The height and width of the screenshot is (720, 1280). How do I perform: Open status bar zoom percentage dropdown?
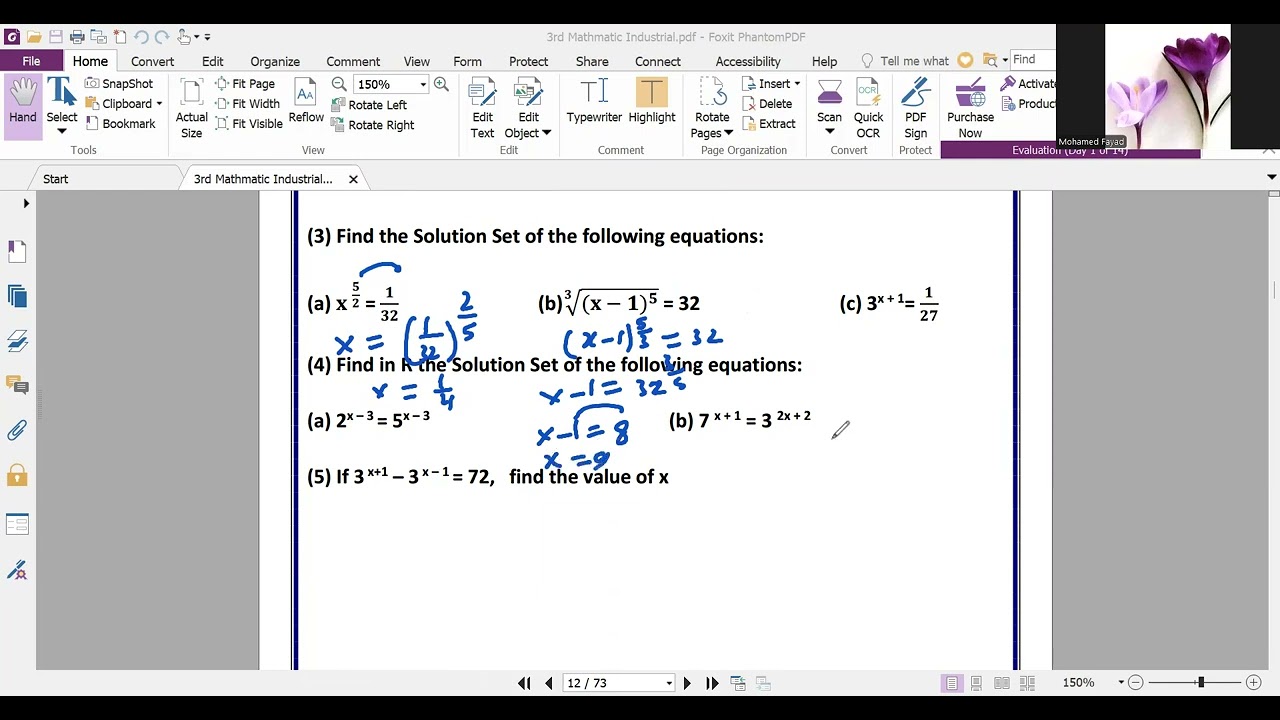click(x=1121, y=683)
